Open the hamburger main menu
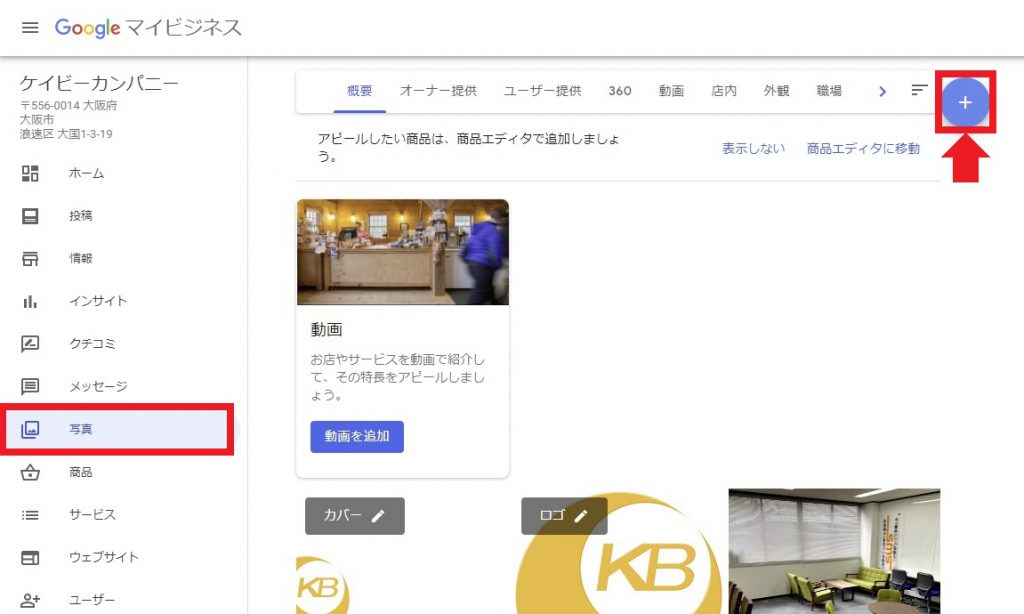This screenshot has width=1024, height=614. point(30,27)
